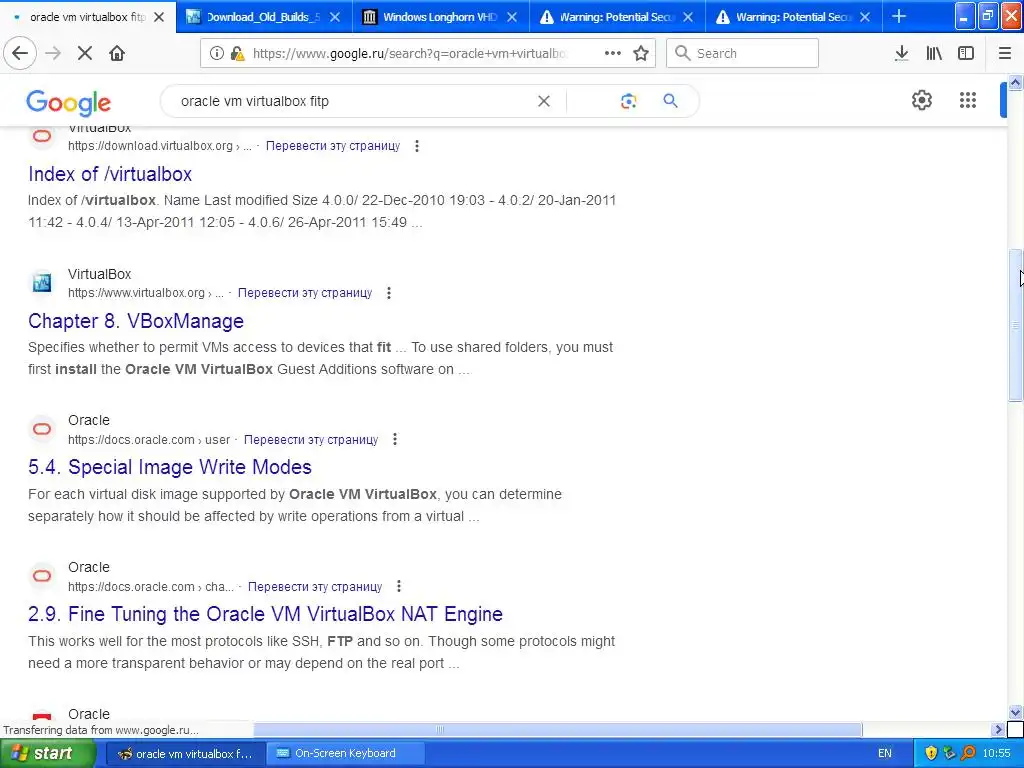Image resolution: width=1024 pixels, height=768 pixels.
Task: Open page actions three-dot menu in address bar
Action: click(613, 54)
